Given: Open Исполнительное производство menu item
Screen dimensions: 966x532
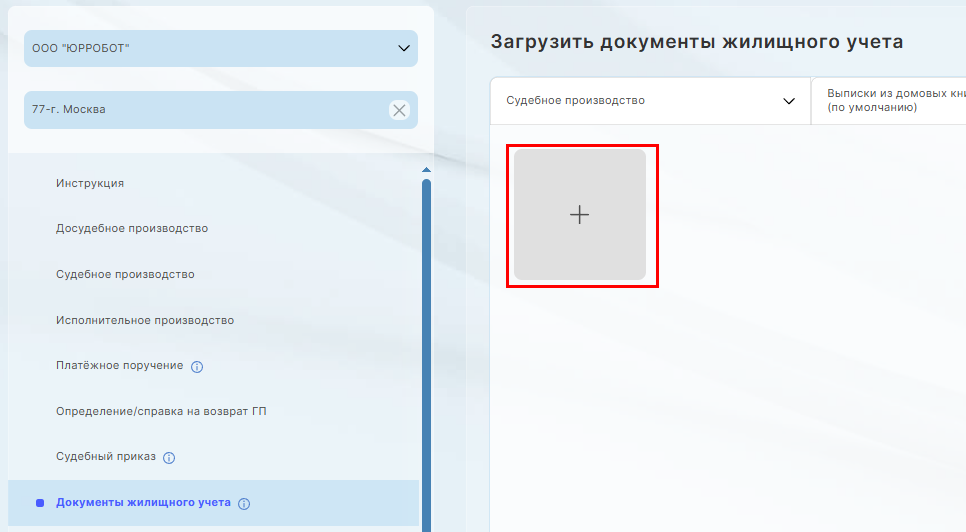Looking at the screenshot, I should 145,320.
